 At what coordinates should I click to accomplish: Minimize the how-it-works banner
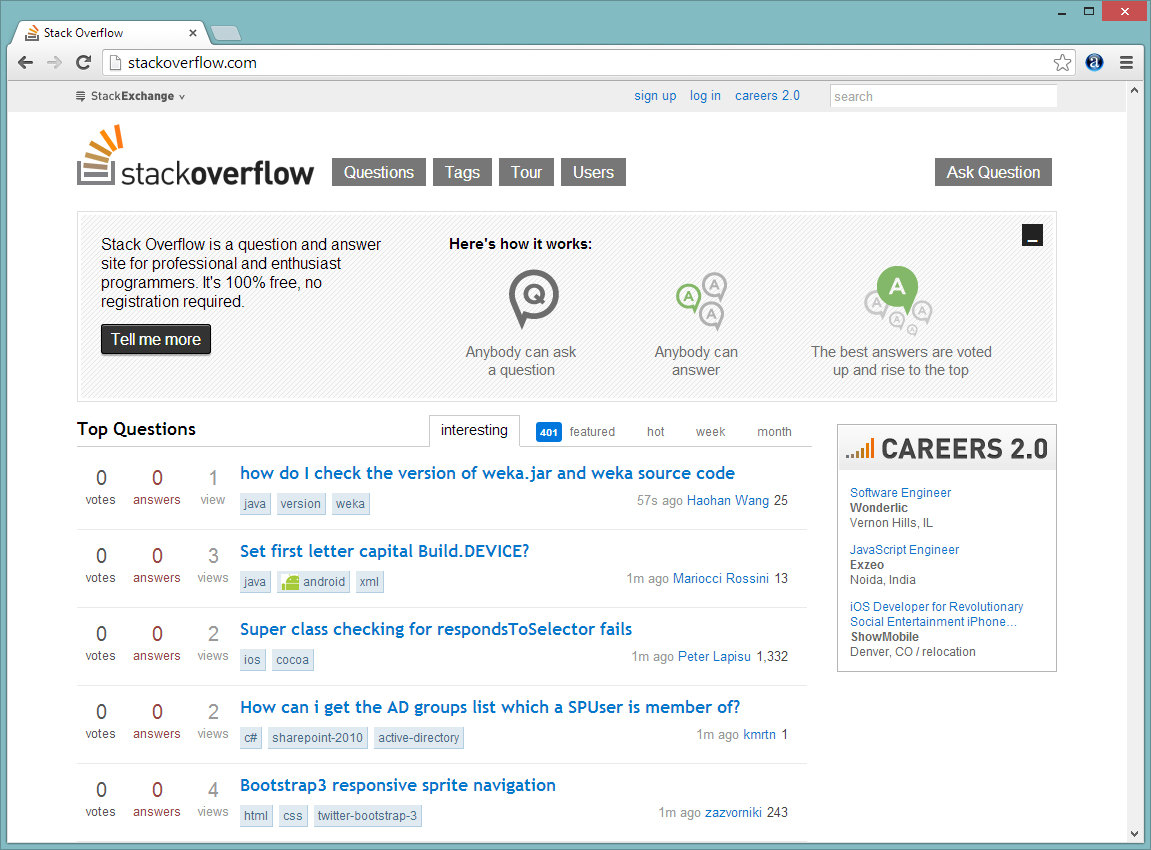click(x=1032, y=235)
